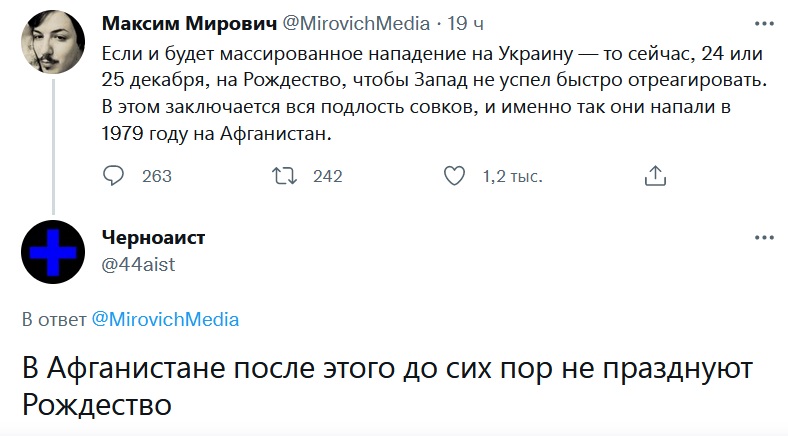The image size is (788, 436).
Task: Click the 1,2 тыс. likes count
Action: pos(512,177)
